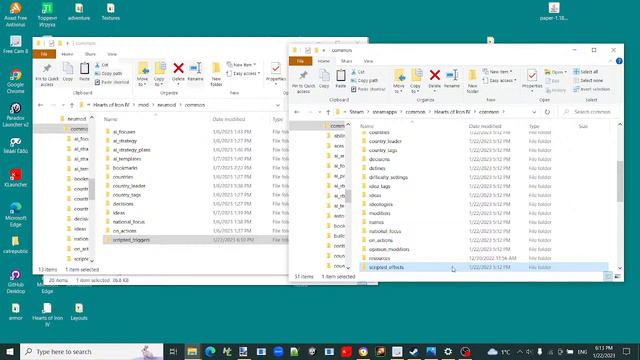Screen dimensions: 640x360
Task: Select scripted_effects folder in Steam common window
Action: coord(386,267)
